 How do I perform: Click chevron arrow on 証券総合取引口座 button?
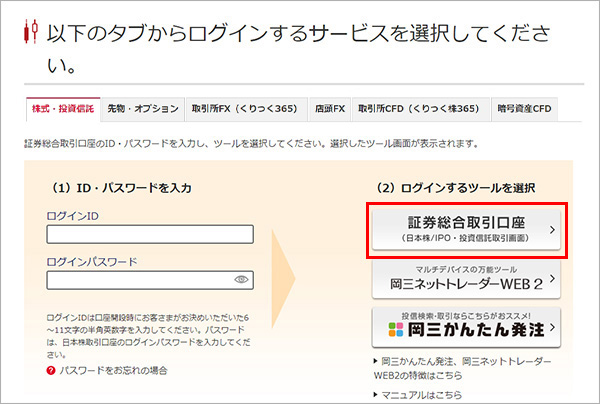pos(552,230)
